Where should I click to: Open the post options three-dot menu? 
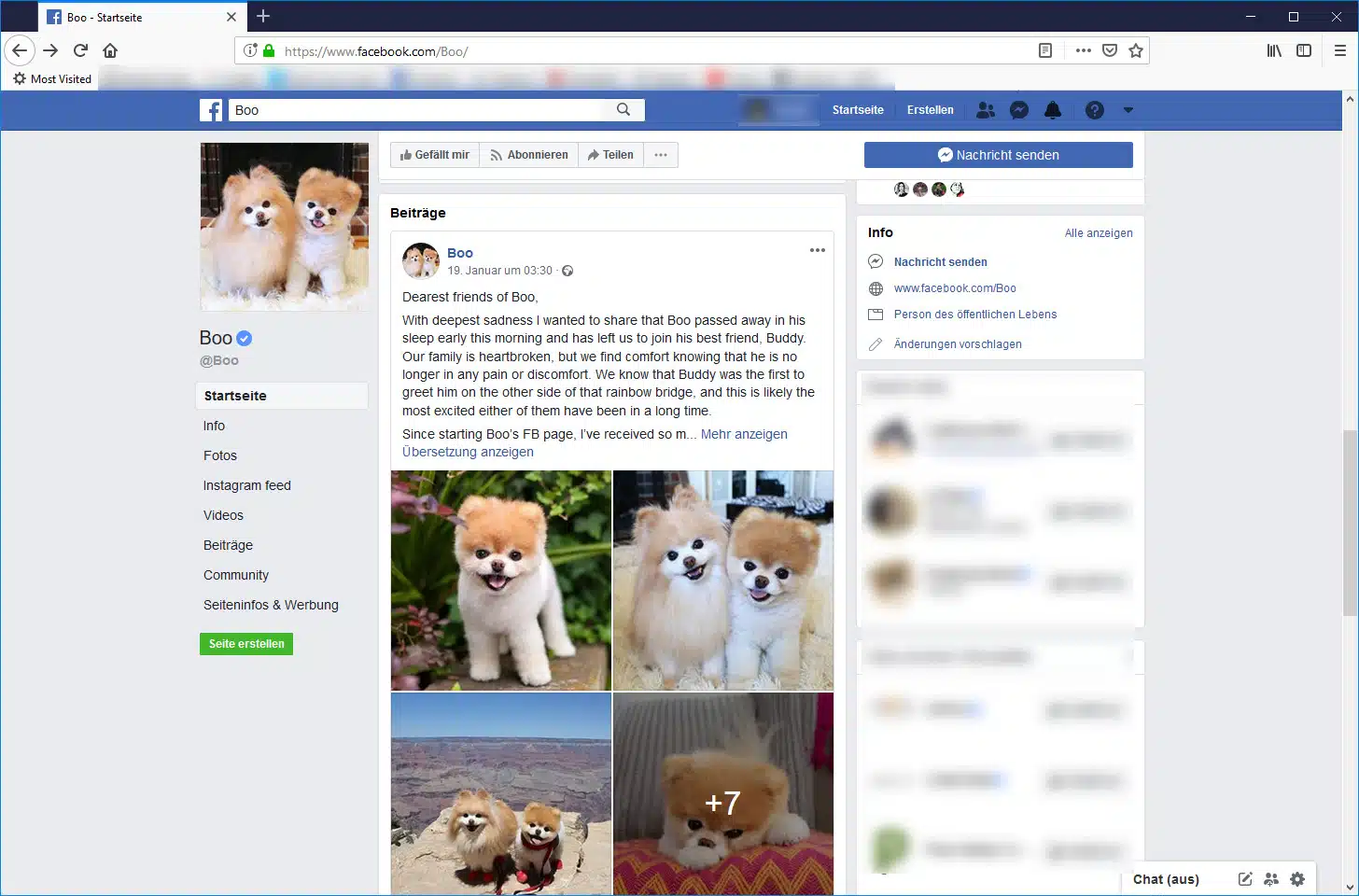point(818,250)
